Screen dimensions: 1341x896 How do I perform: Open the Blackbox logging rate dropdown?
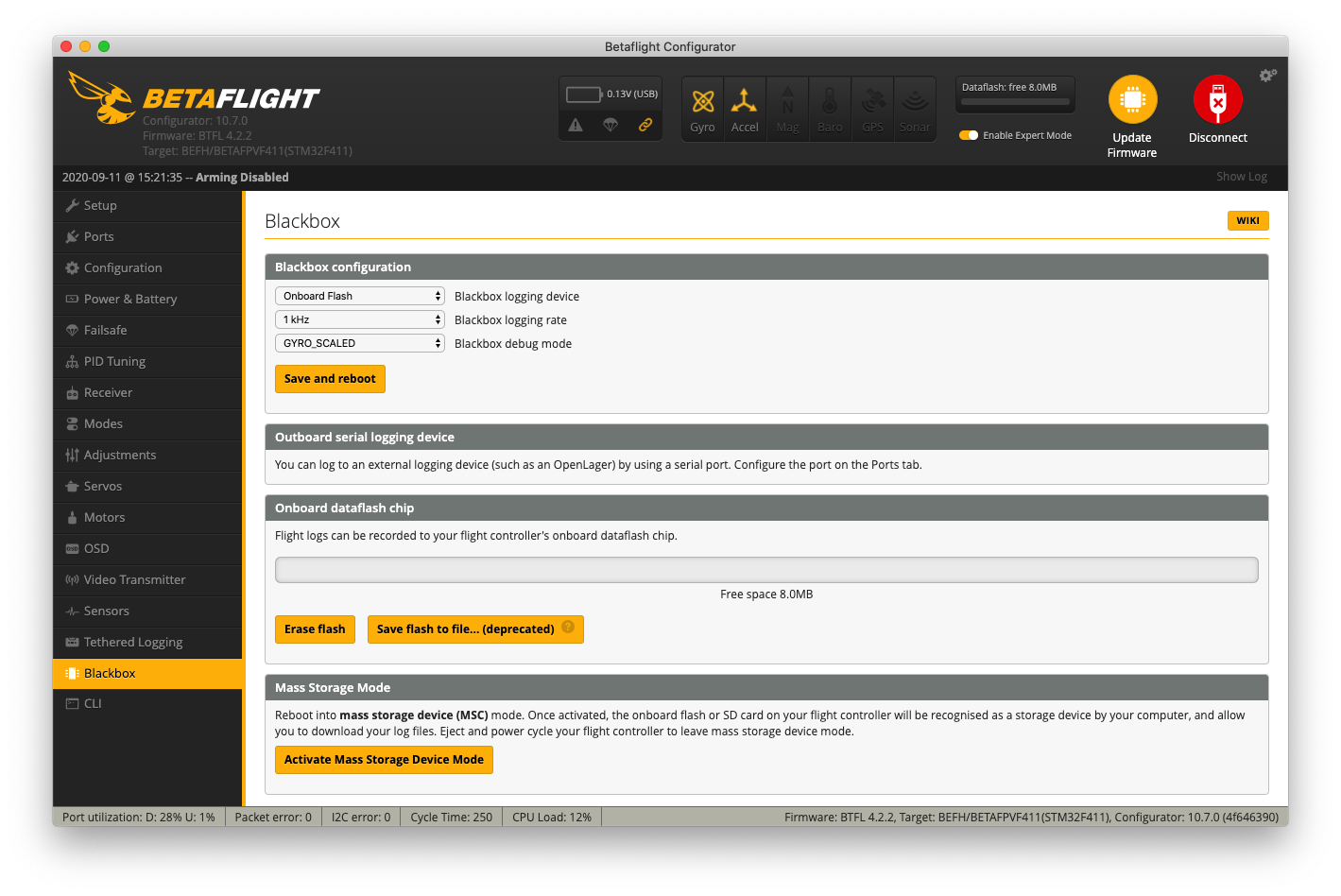point(360,319)
